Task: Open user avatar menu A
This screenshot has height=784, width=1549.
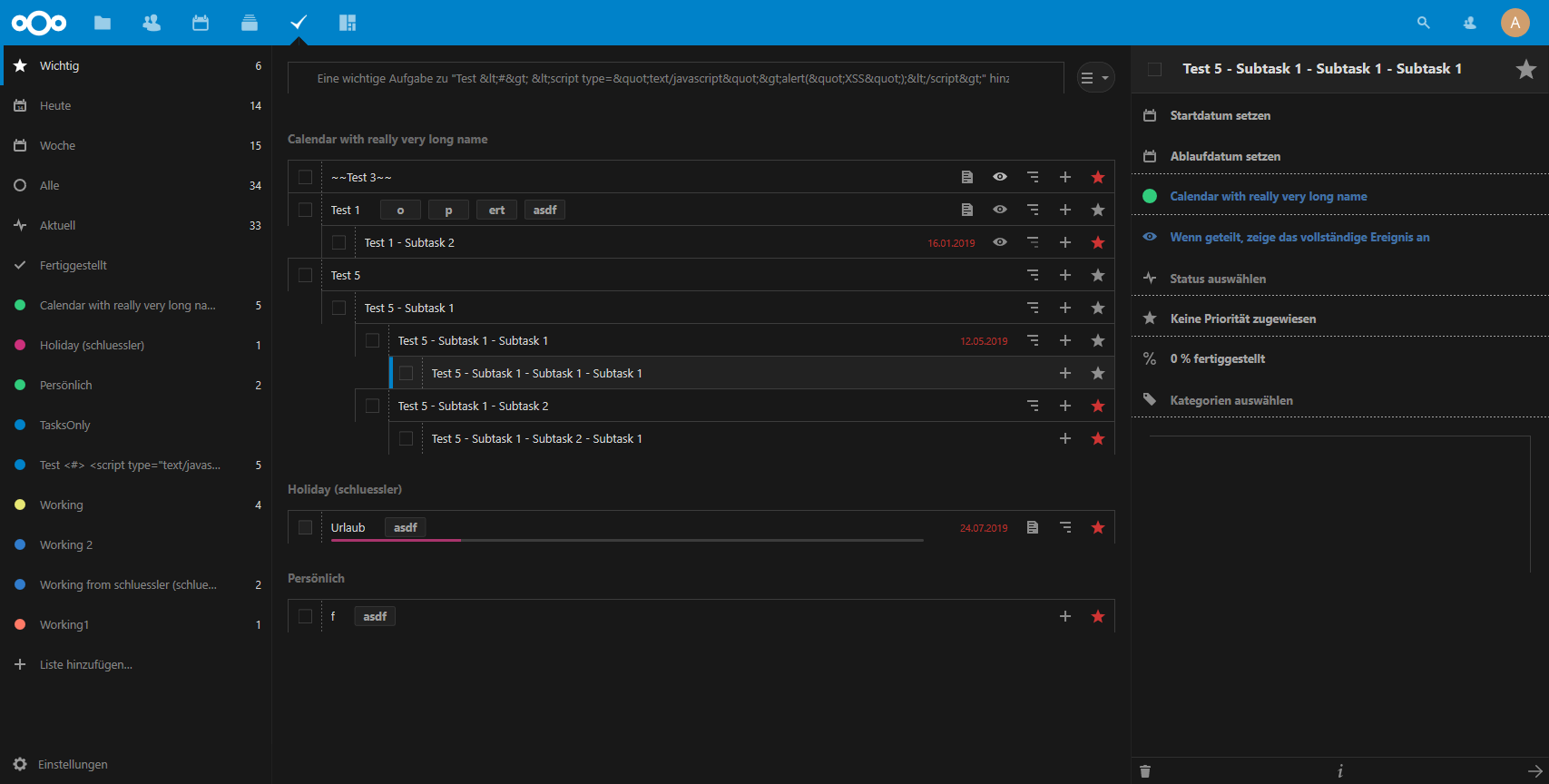Action: [1515, 23]
